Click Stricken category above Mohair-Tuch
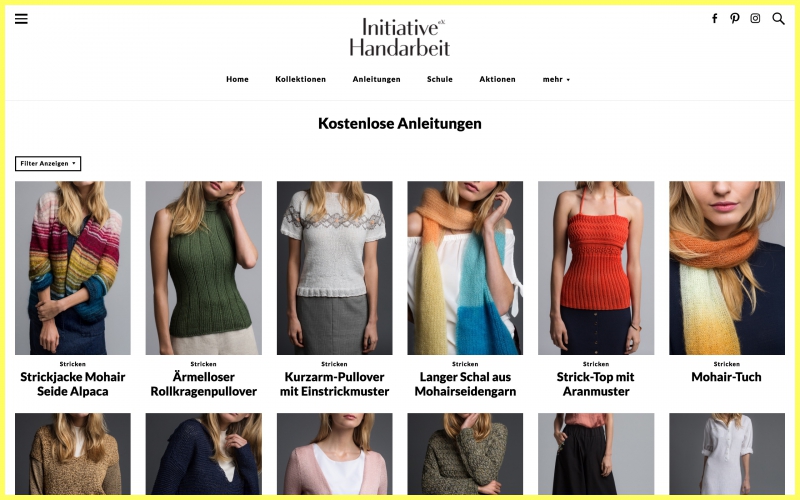 [727, 364]
